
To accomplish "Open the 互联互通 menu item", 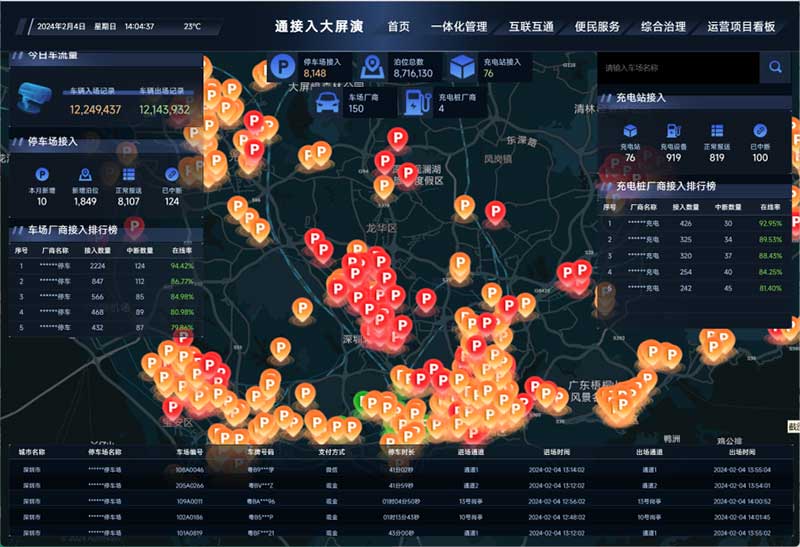I will click(x=530, y=27).
